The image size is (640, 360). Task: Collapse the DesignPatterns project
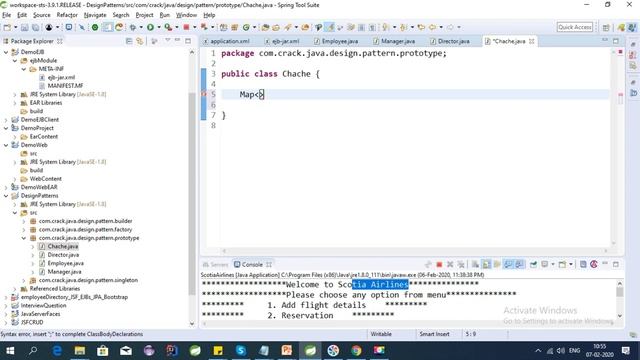coord(6,196)
